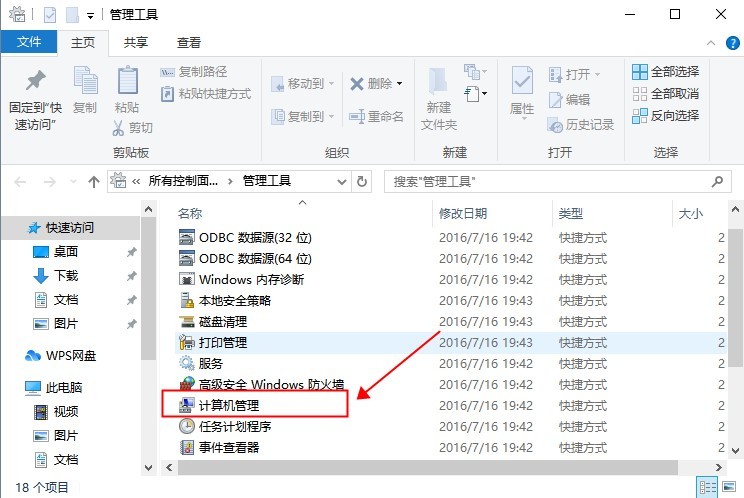The height and width of the screenshot is (498, 744).
Task: Select Downloads (下载) in sidebar
Action: (x=65, y=276)
